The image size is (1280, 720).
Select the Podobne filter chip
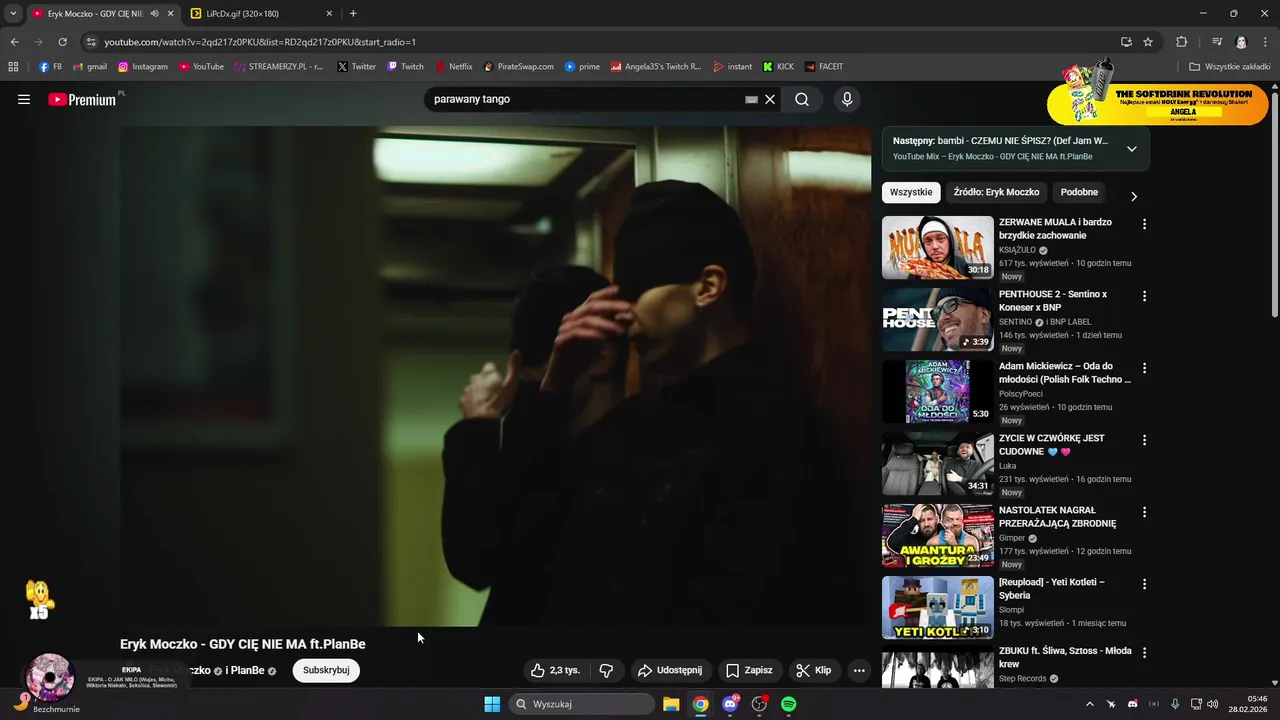pos(1079,192)
